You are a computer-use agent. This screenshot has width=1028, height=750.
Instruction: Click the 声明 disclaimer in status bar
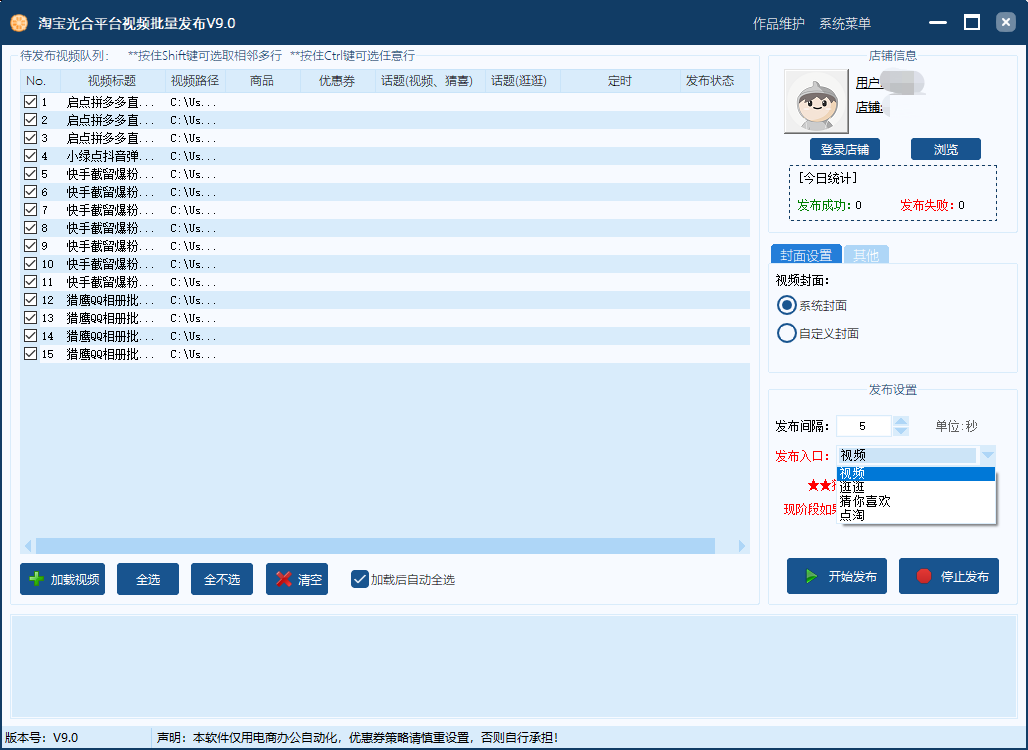click(x=357, y=738)
